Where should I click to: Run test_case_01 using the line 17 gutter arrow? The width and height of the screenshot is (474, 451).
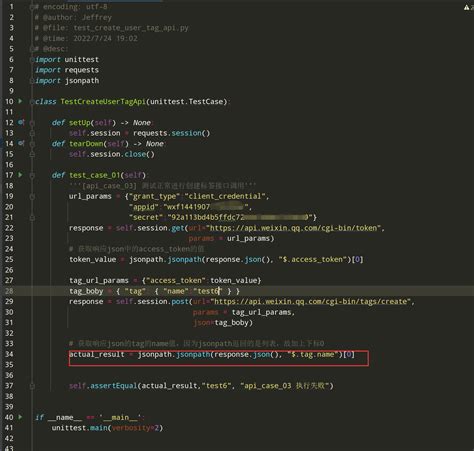(20, 175)
